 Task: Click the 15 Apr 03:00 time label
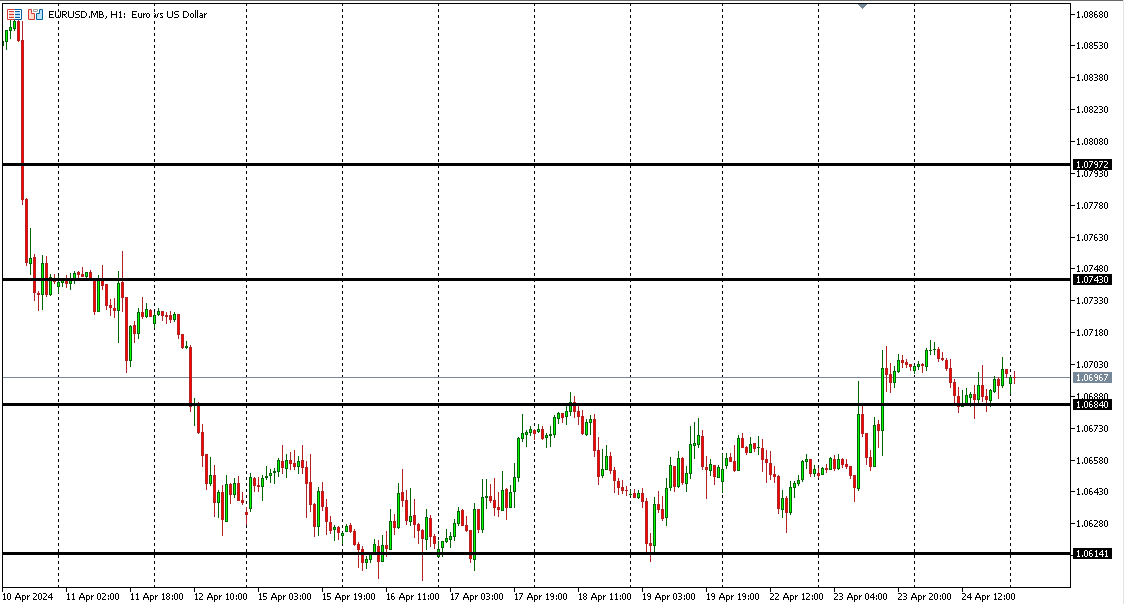[285, 596]
